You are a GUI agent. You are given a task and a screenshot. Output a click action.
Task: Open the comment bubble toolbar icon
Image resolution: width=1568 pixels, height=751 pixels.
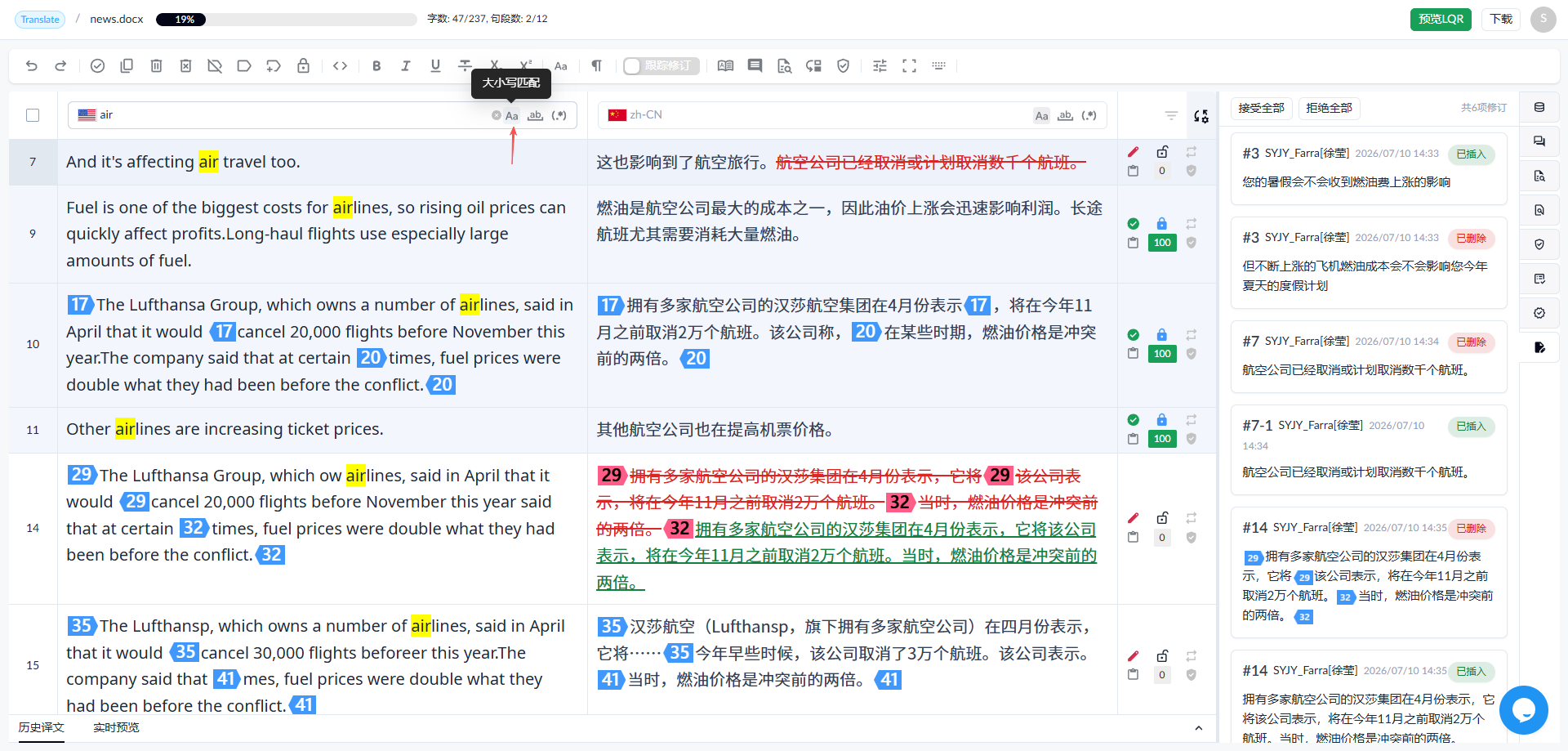tap(755, 66)
